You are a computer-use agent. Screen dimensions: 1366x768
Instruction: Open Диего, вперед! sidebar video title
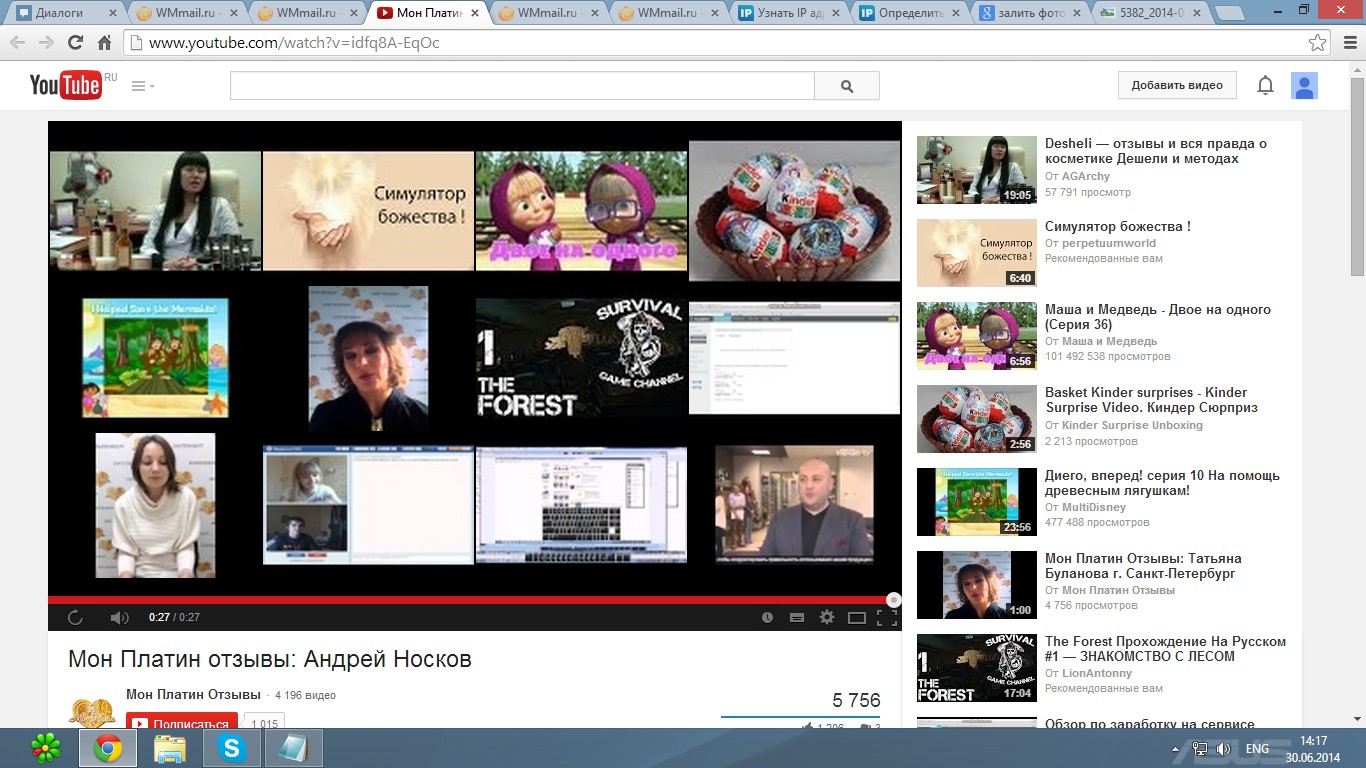coord(1162,483)
